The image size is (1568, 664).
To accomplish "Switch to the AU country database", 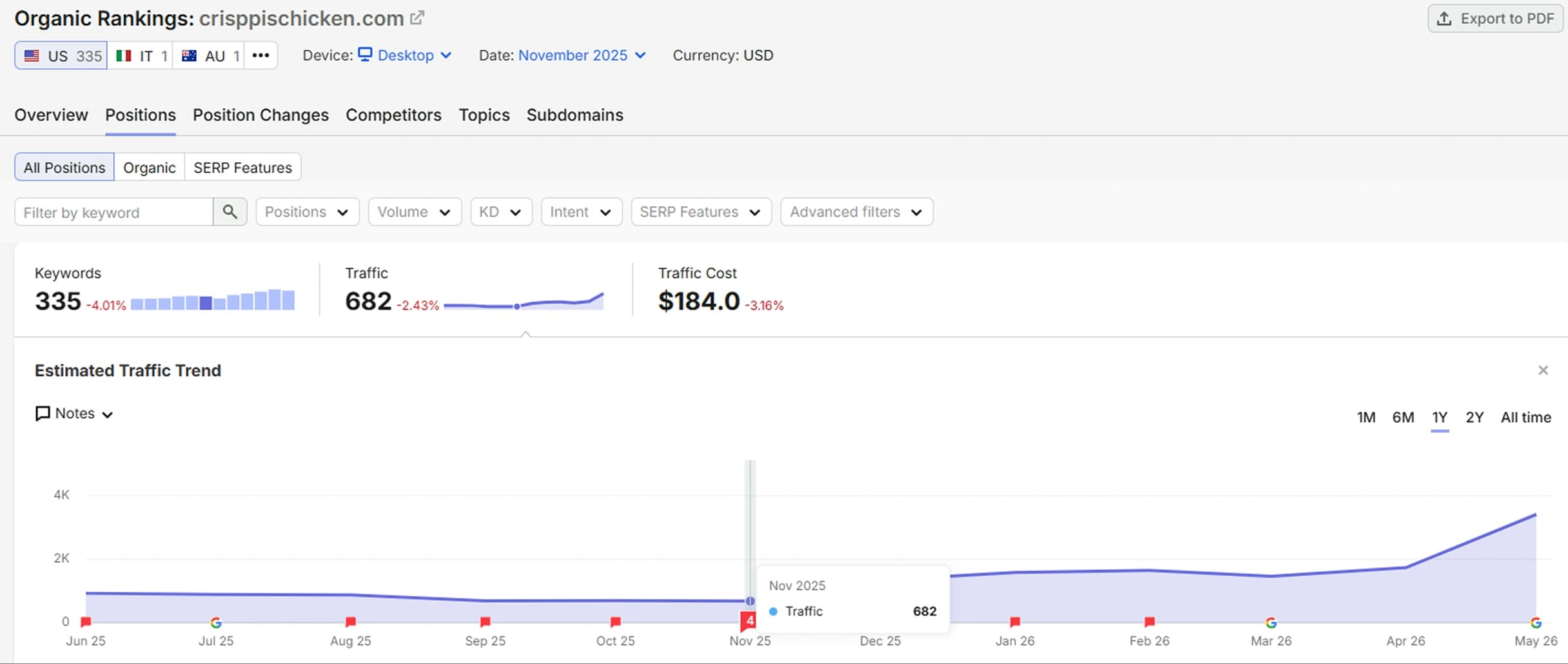I will [x=209, y=55].
